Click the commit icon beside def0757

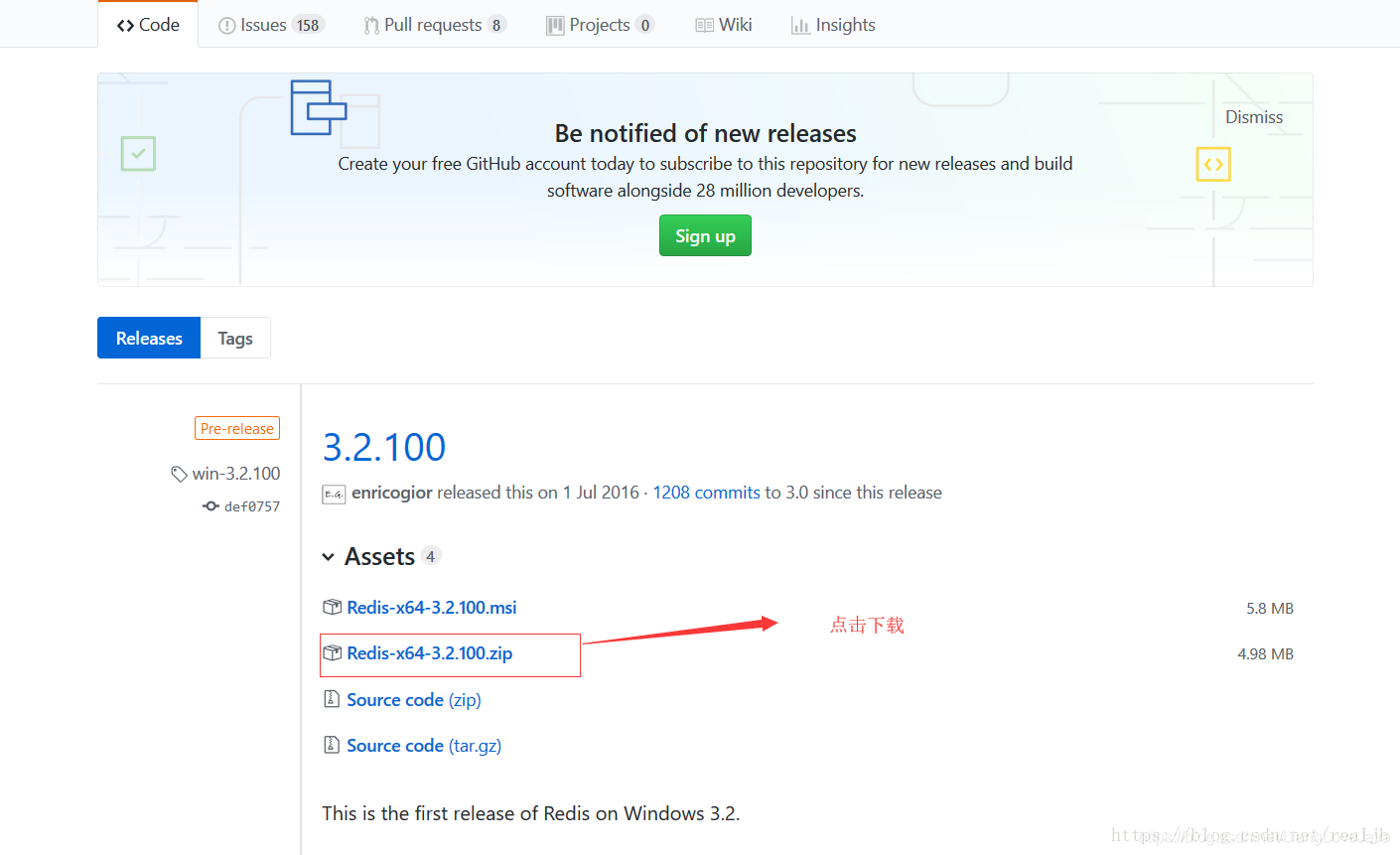tap(210, 506)
